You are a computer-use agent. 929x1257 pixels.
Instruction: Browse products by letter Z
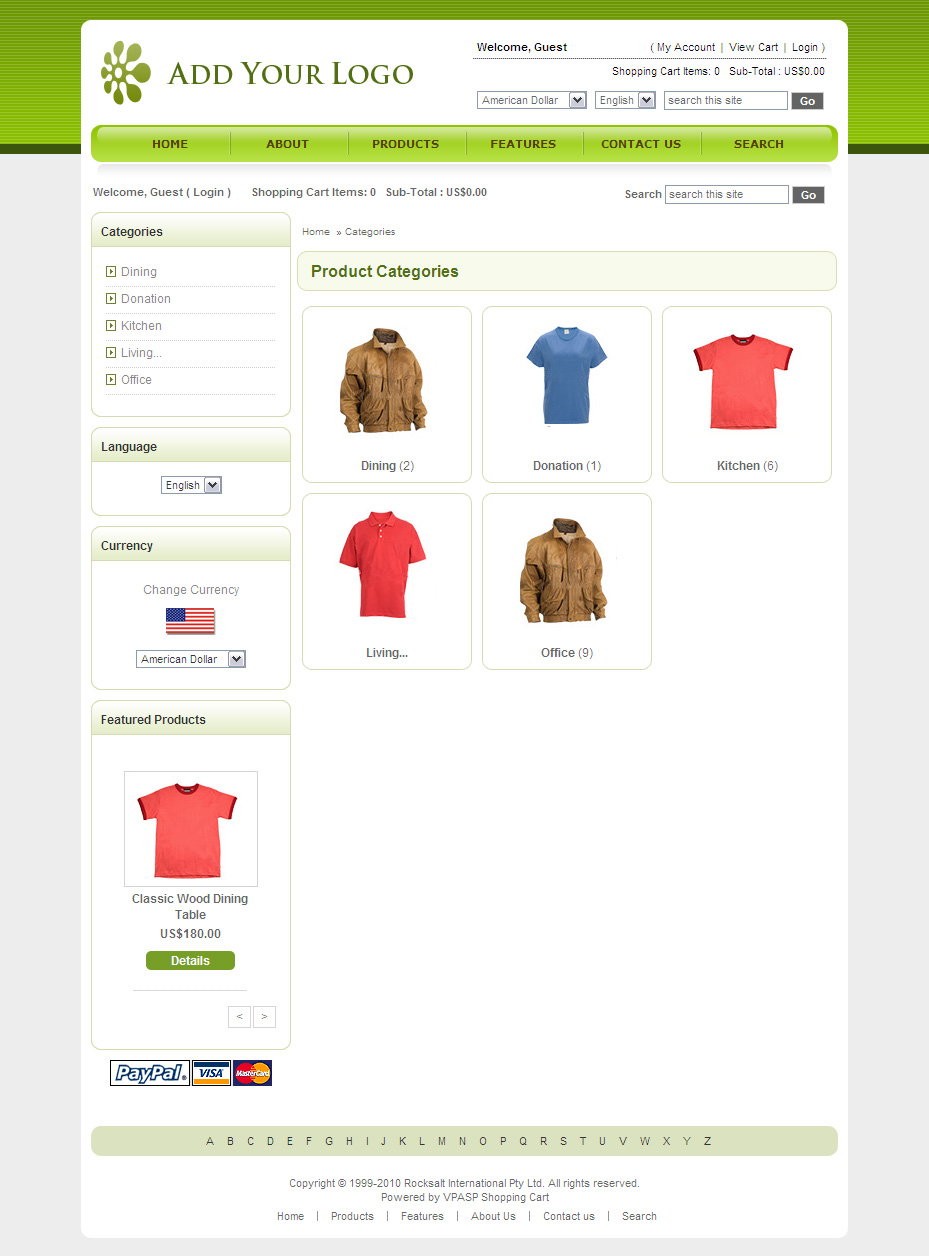[707, 1141]
